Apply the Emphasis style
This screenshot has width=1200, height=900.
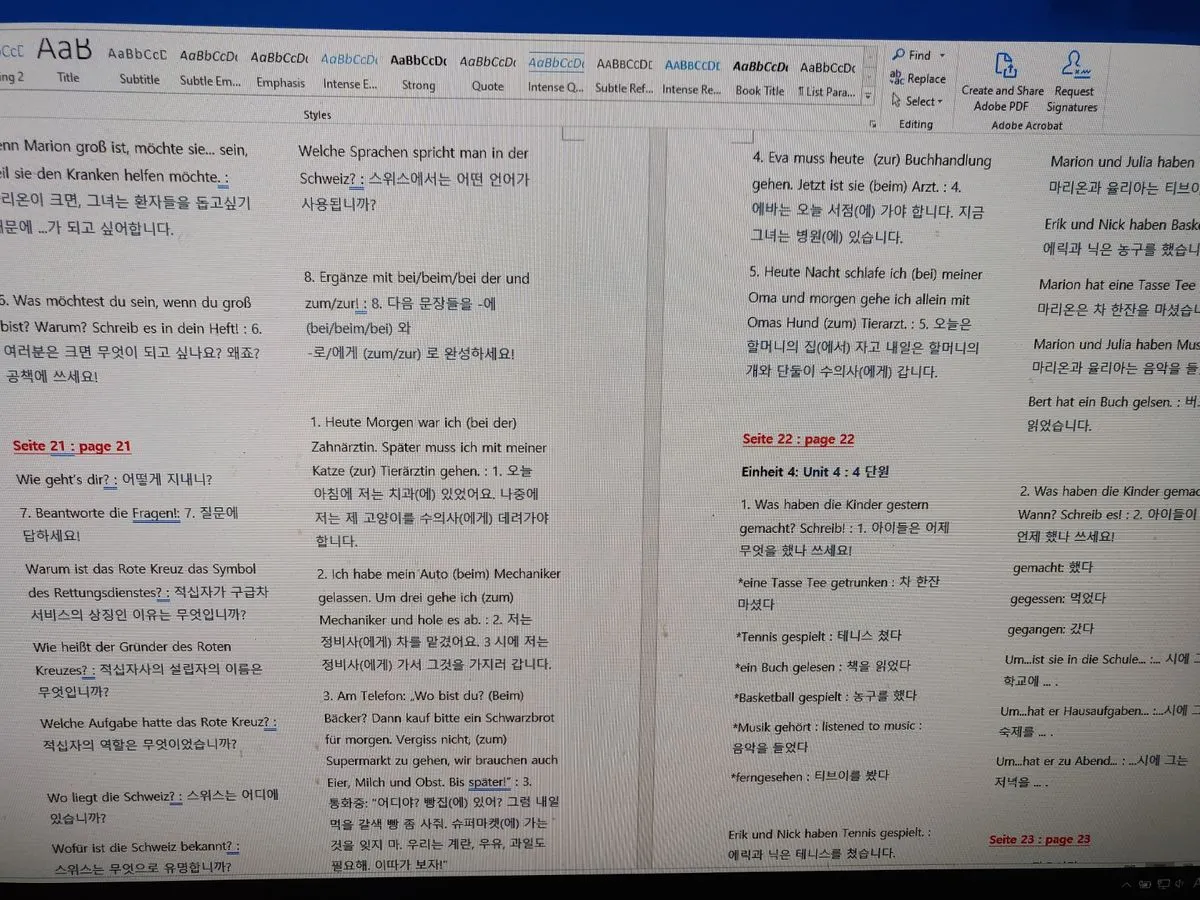280,69
